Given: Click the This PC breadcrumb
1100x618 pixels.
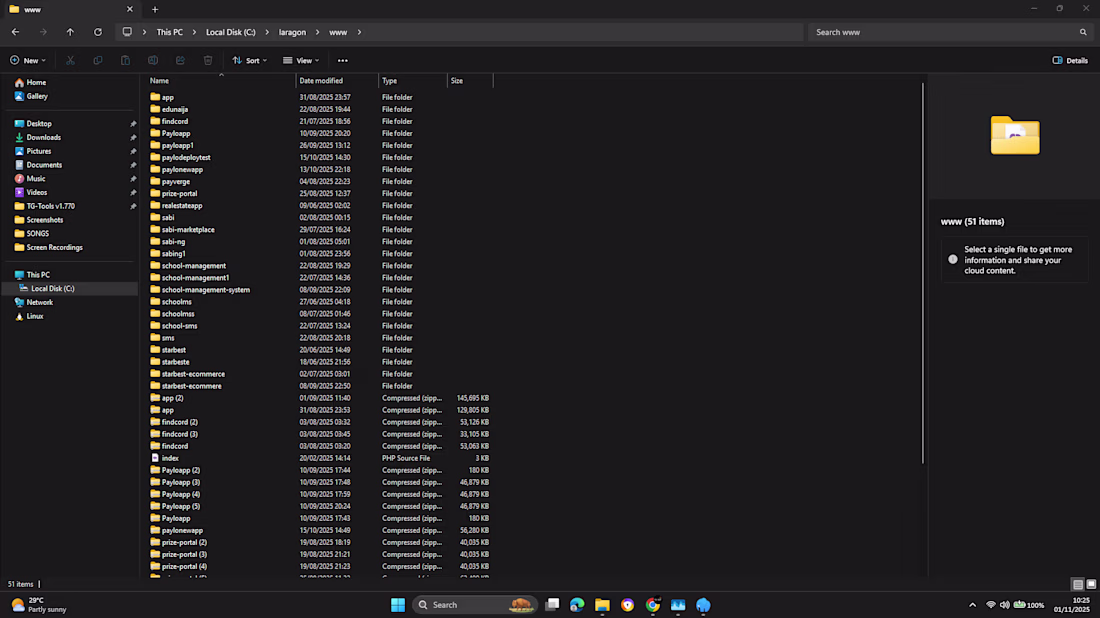Looking at the screenshot, I should [x=170, y=32].
